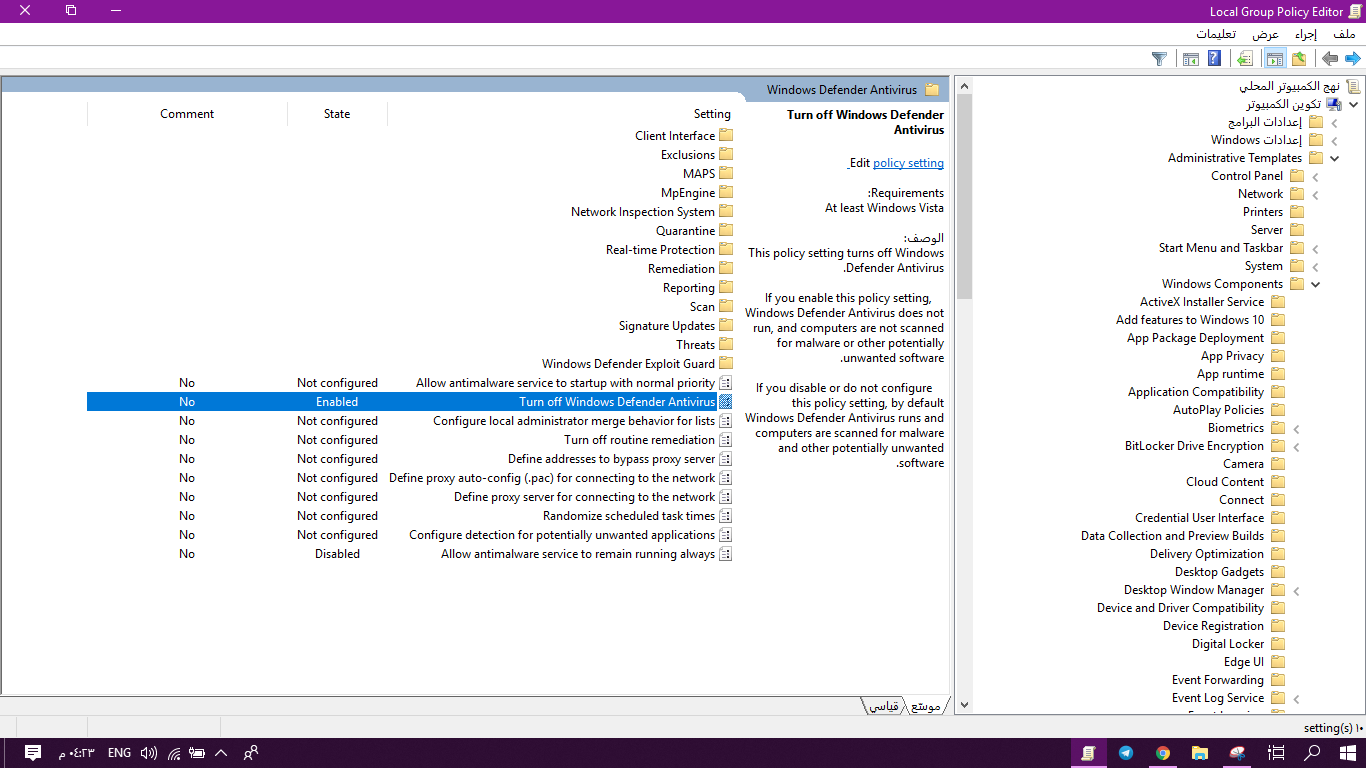Select Cloud Content in the tree

click(1225, 482)
